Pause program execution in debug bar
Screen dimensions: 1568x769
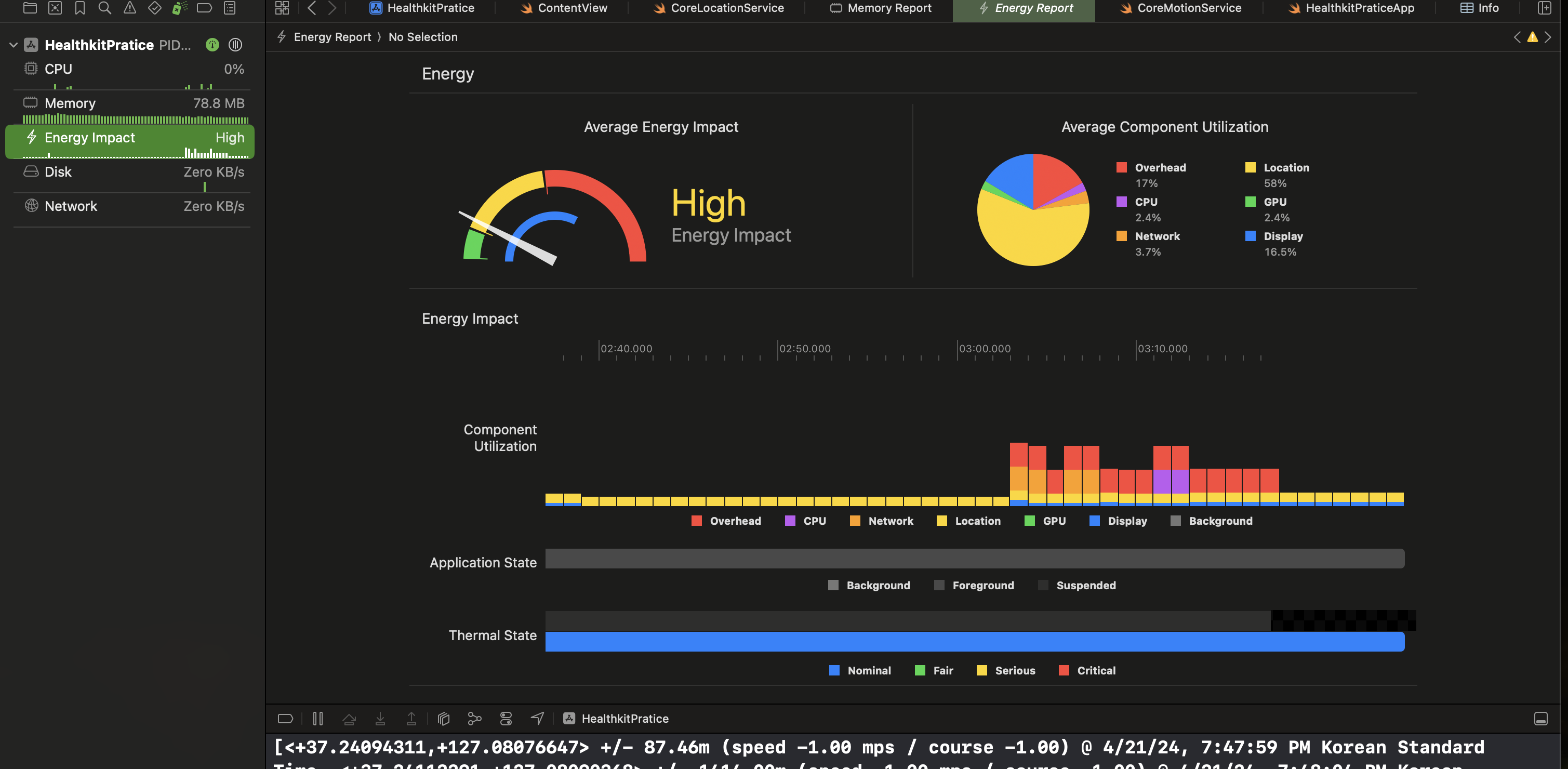coord(318,719)
